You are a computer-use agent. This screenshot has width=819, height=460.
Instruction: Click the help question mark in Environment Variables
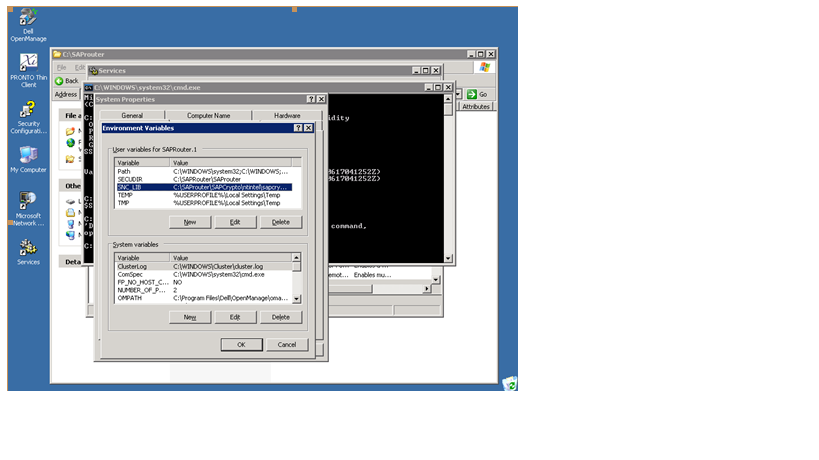point(298,128)
